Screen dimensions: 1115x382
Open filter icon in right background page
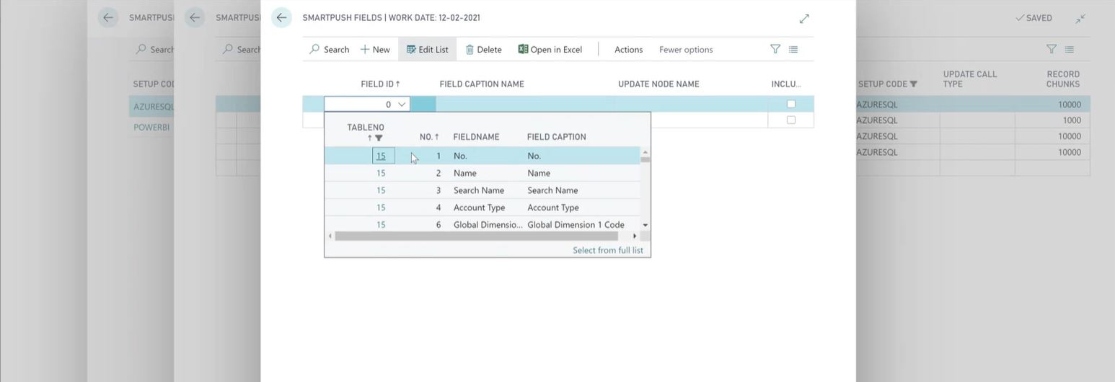[x=1051, y=49]
